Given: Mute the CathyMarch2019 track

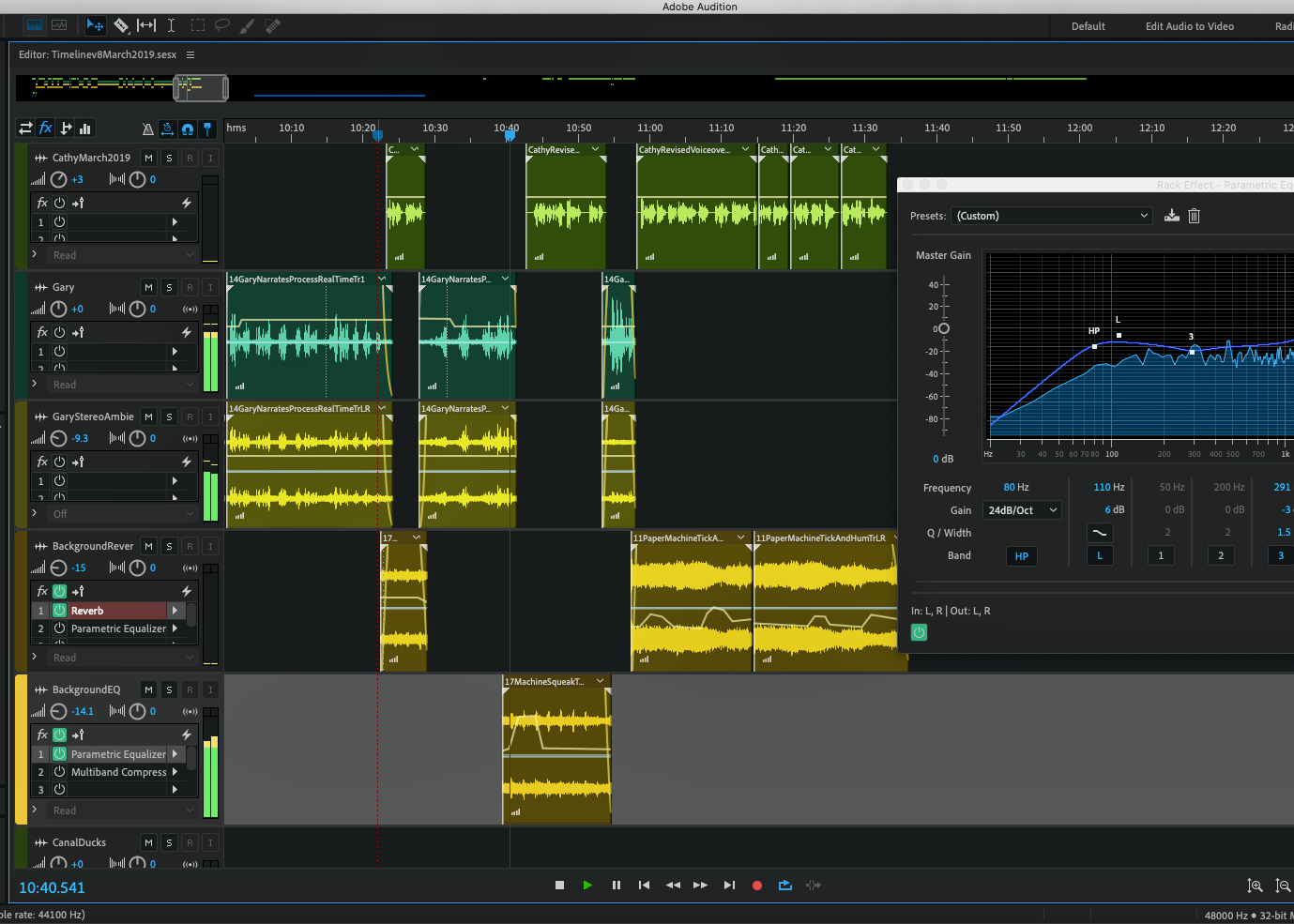Looking at the screenshot, I should (x=148, y=158).
